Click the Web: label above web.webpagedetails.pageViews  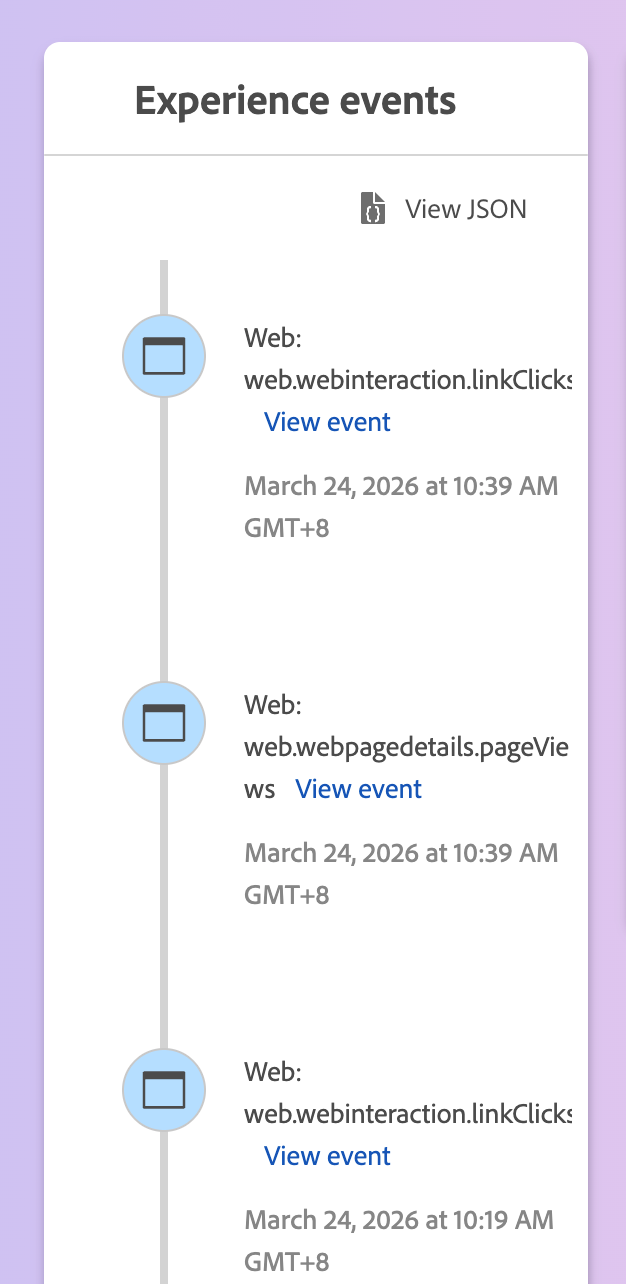click(273, 705)
